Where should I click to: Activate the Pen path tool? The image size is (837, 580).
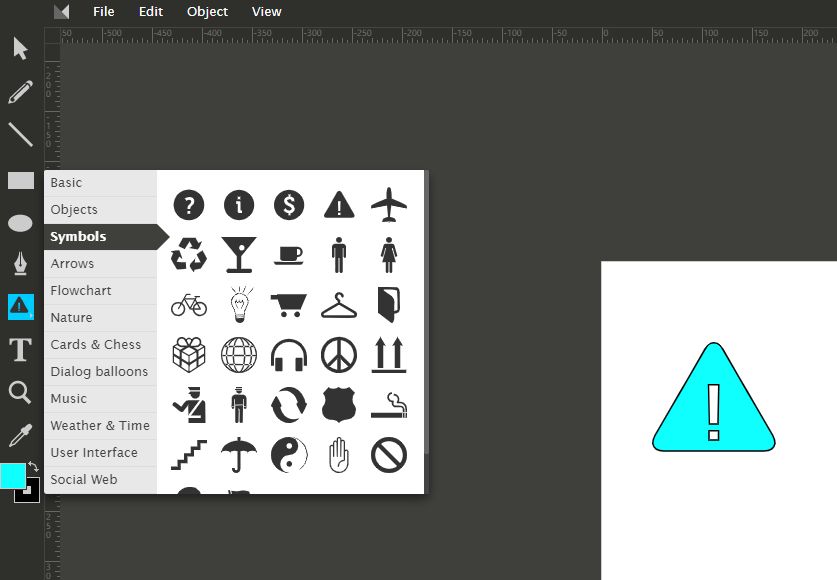[21, 264]
